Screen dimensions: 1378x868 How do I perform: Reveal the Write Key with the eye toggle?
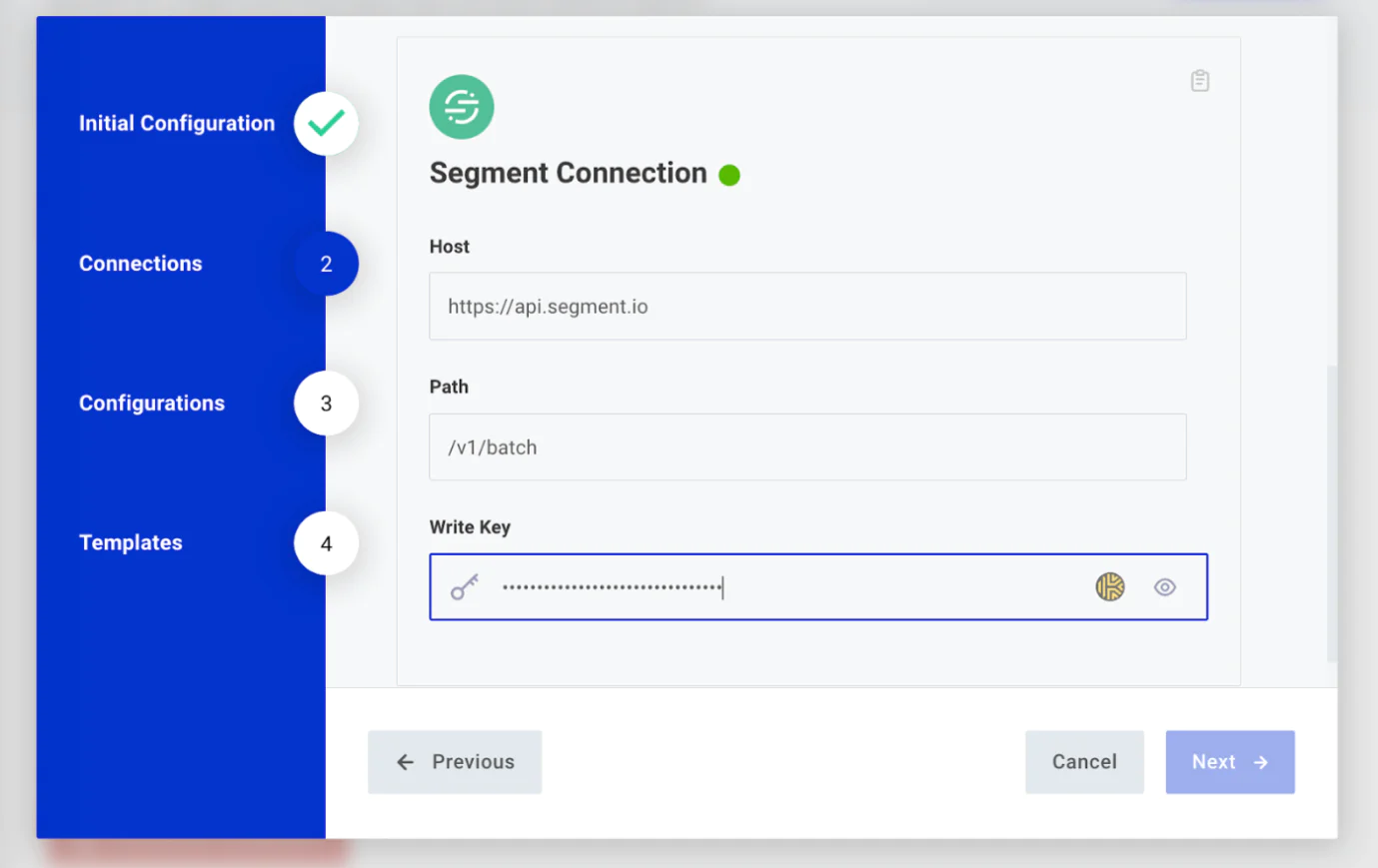(1164, 587)
